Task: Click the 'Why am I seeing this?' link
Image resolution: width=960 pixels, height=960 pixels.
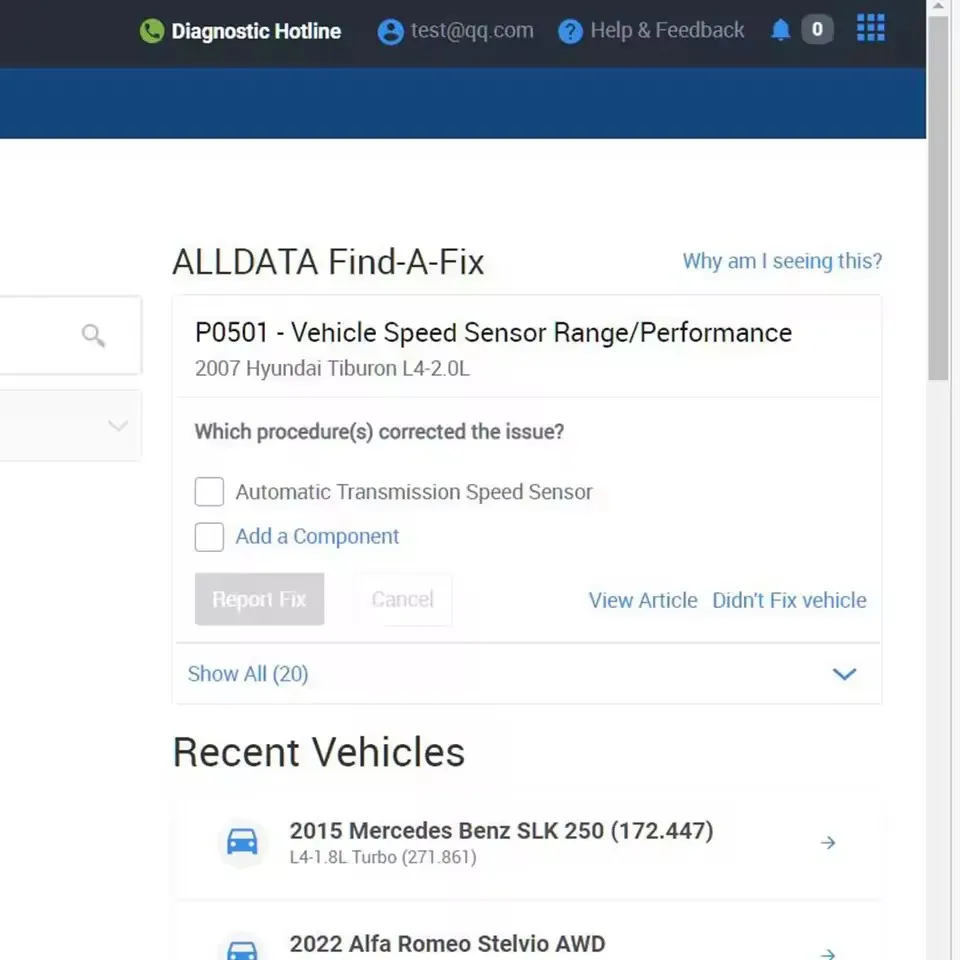Action: coord(782,261)
